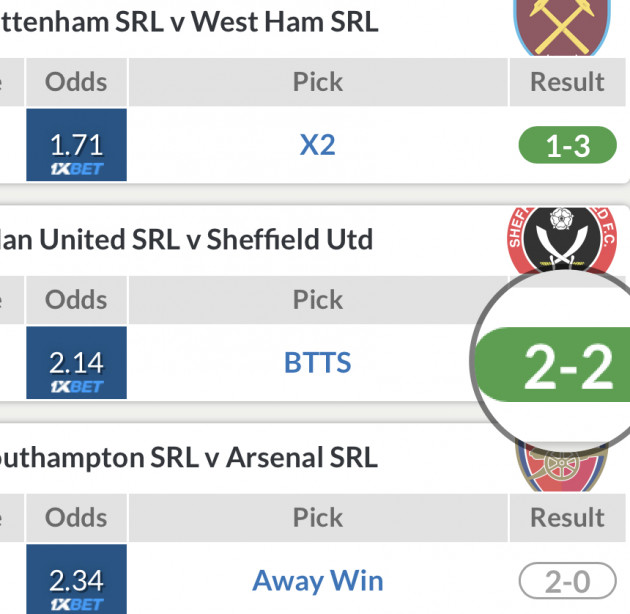Open Southampton SRL v Arsenal SRL match

click(190, 457)
